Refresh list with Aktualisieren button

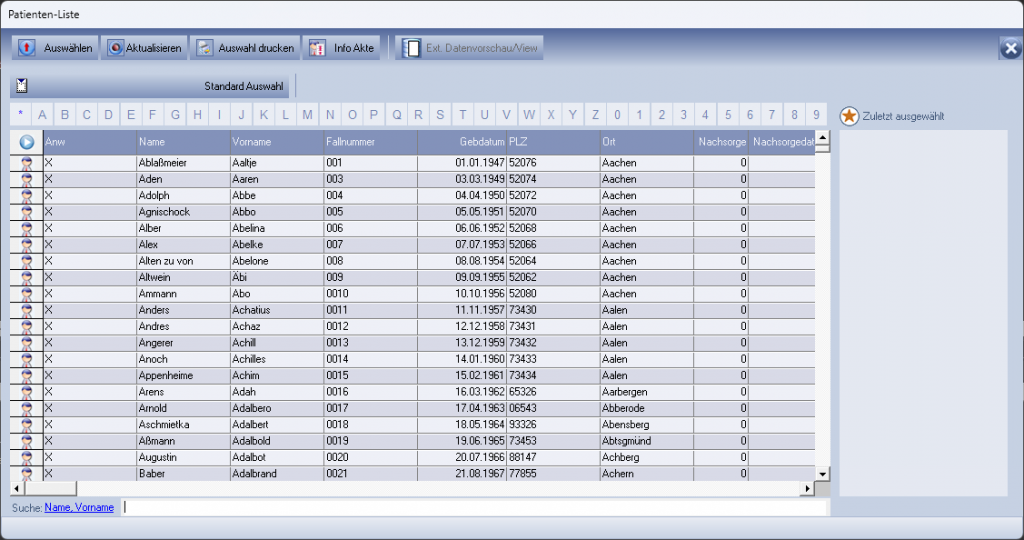click(144, 48)
